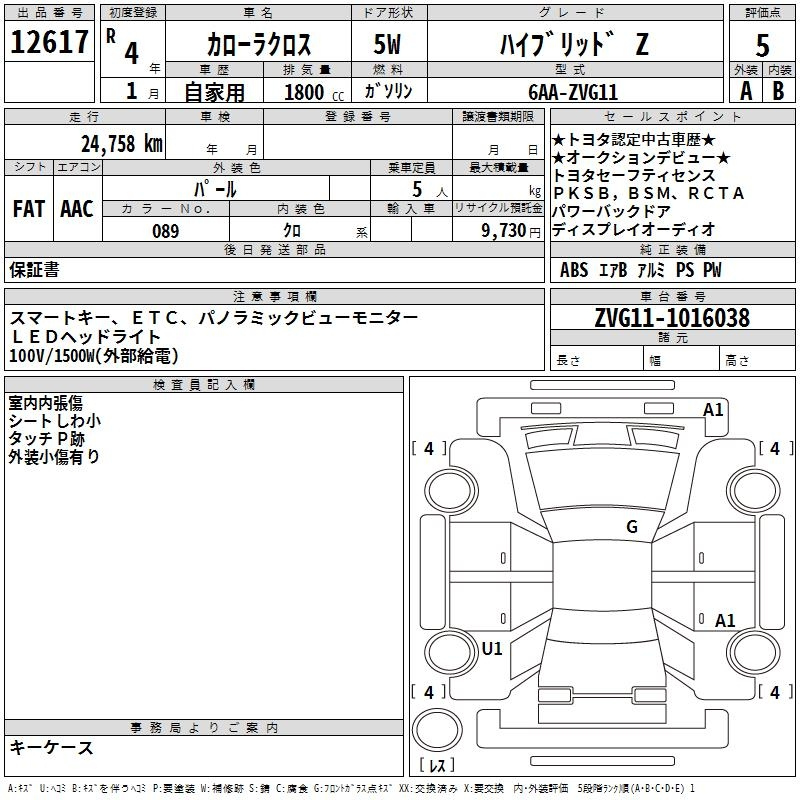Screen dimensions: 800x800
Task: Click エアB equipment label
Action: coord(613,270)
